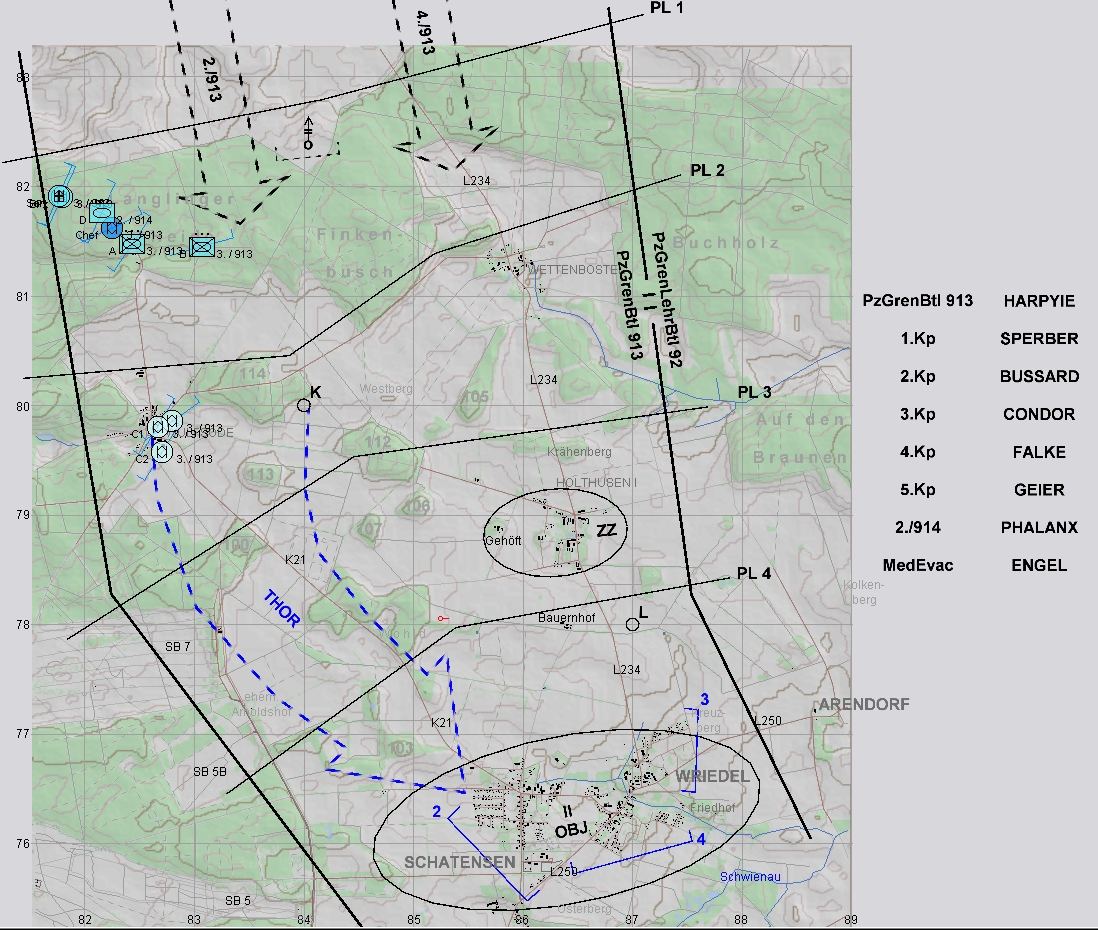Select the checkpoint K circle marker
The height and width of the screenshot is (930, 1098).
click(303, 405)
